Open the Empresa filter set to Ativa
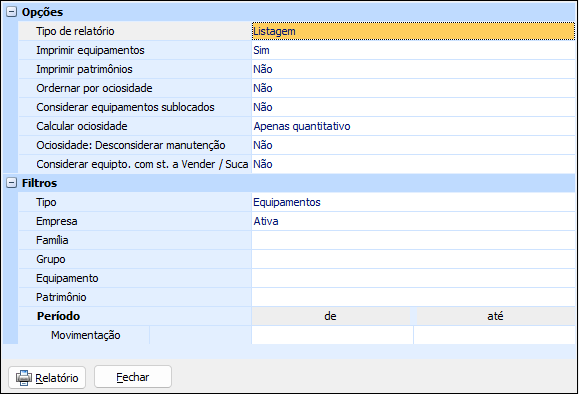Image resolution: width=579 pixels, height=394 pixels. (413, 221)
